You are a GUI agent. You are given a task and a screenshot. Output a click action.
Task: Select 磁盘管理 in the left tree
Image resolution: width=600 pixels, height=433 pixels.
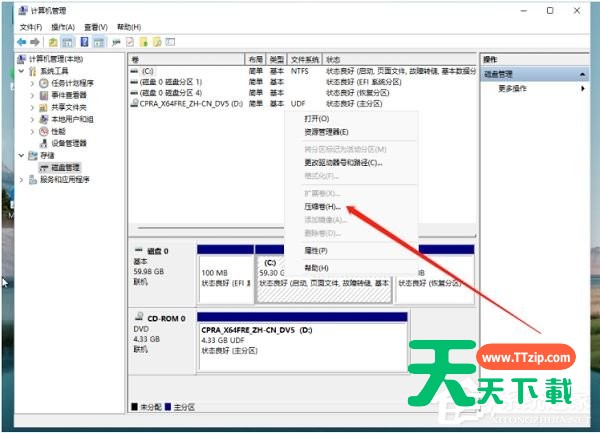tap(65, 168)
